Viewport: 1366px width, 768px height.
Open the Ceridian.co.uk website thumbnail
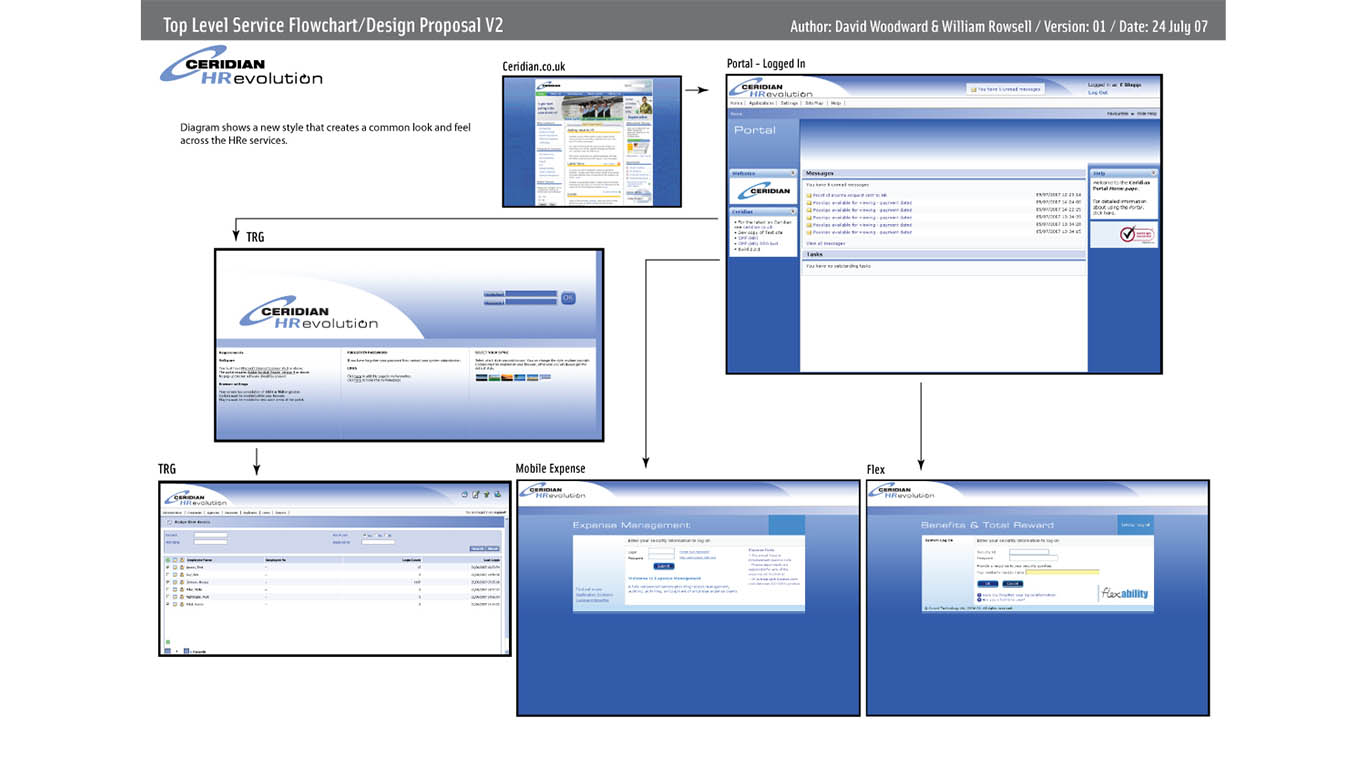pos(592,141)
